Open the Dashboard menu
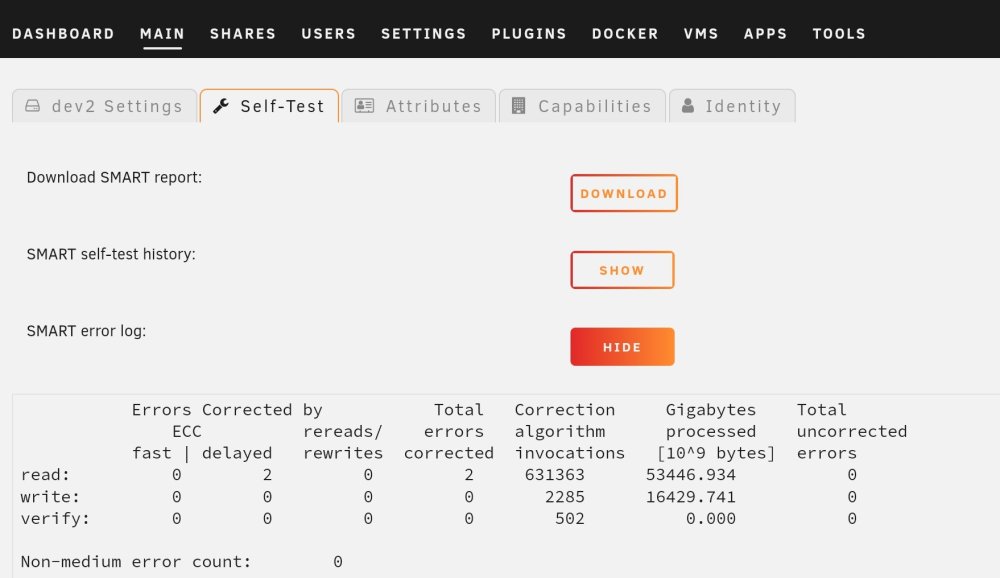 click(x=63, y=34)
